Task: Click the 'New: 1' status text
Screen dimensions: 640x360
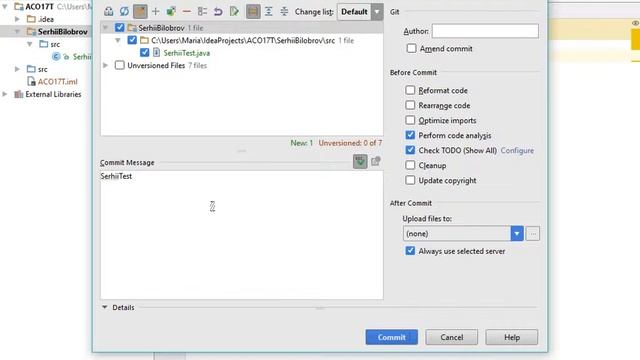Action: click(x=302, y=143)
